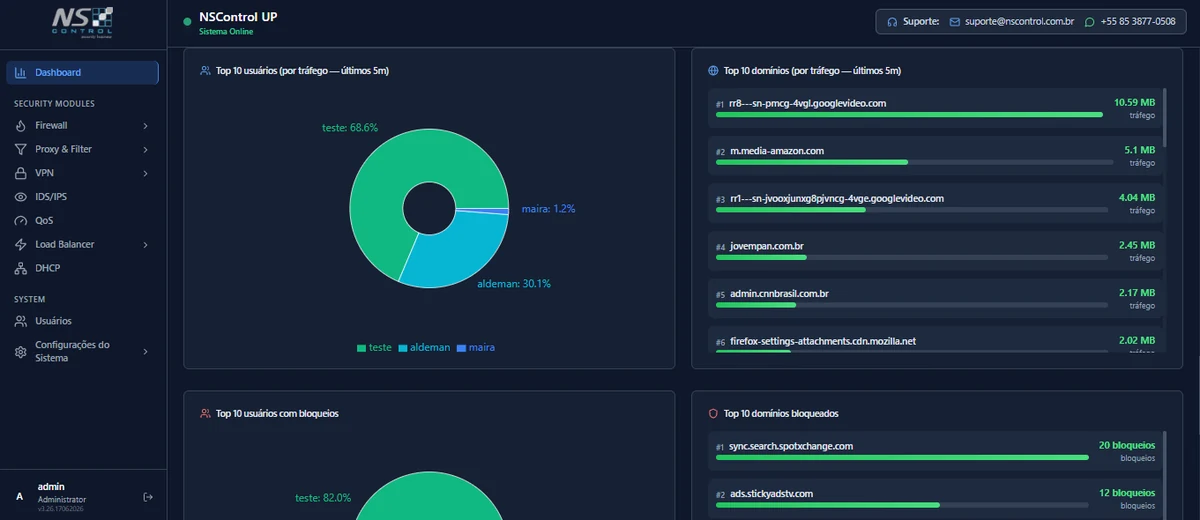This screenshot has width=1200, height=520.
Task: Toggle the aldeman legend entry in traffic chart
Action: (x=424, y=347)
